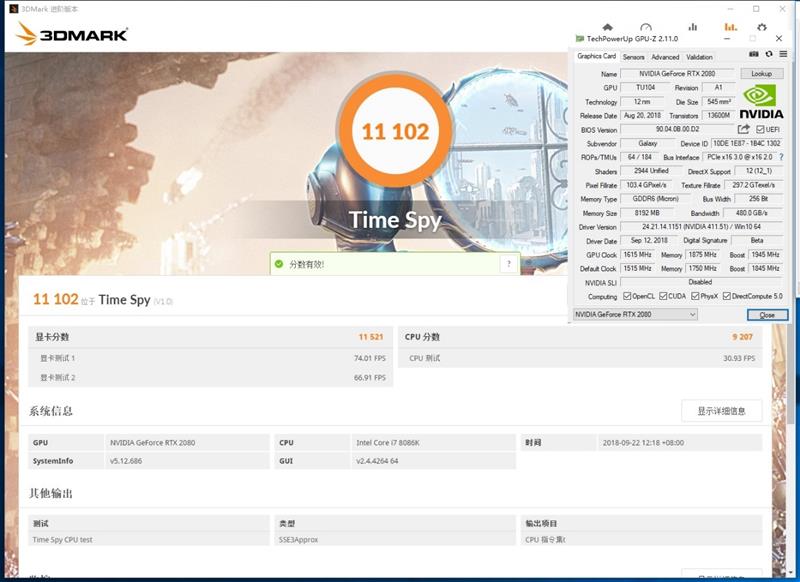Click the BIOS Version field
This screenshot has width=800, height=582.
[677, 129]
